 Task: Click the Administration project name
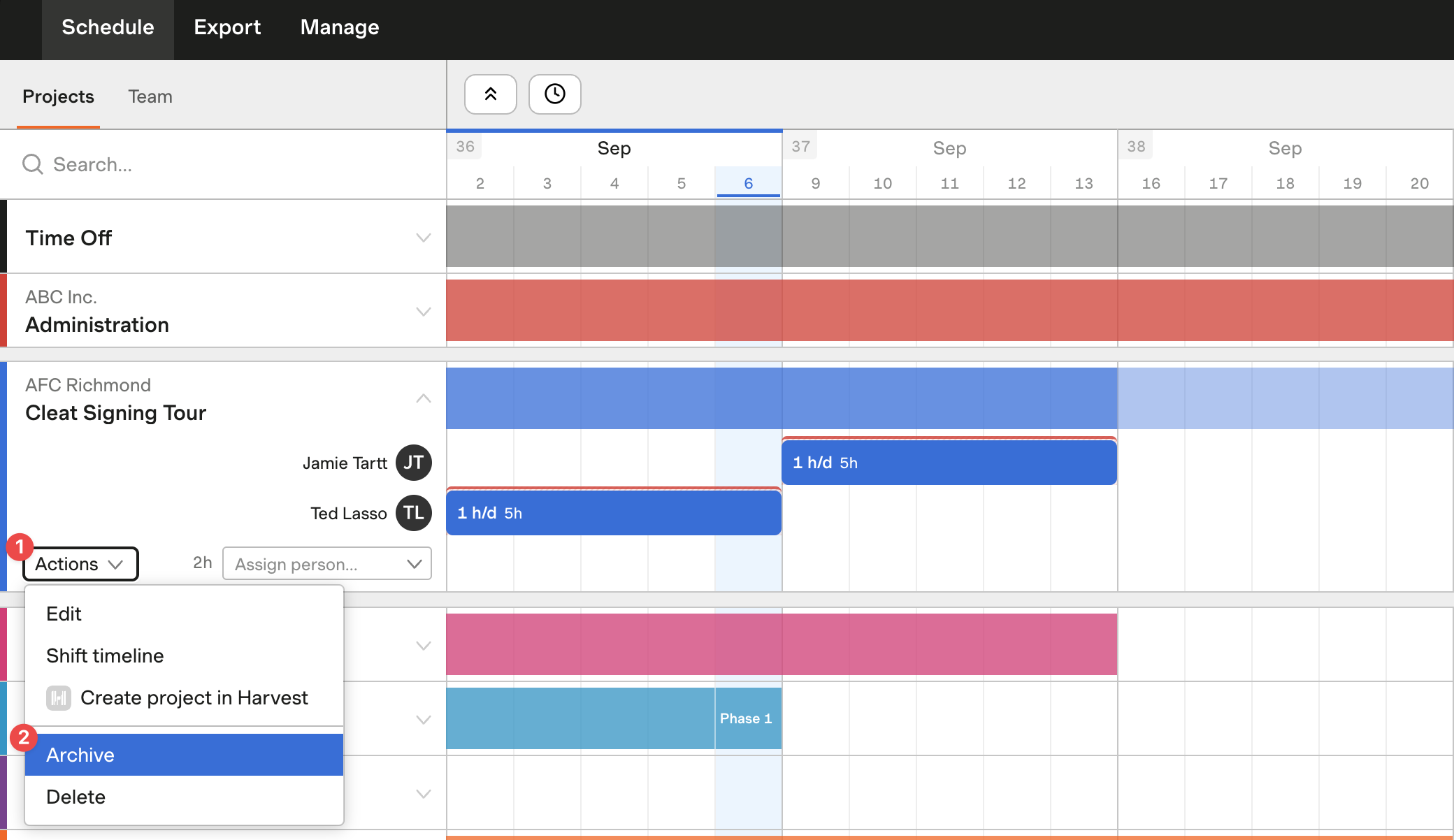tap(97, 325)
